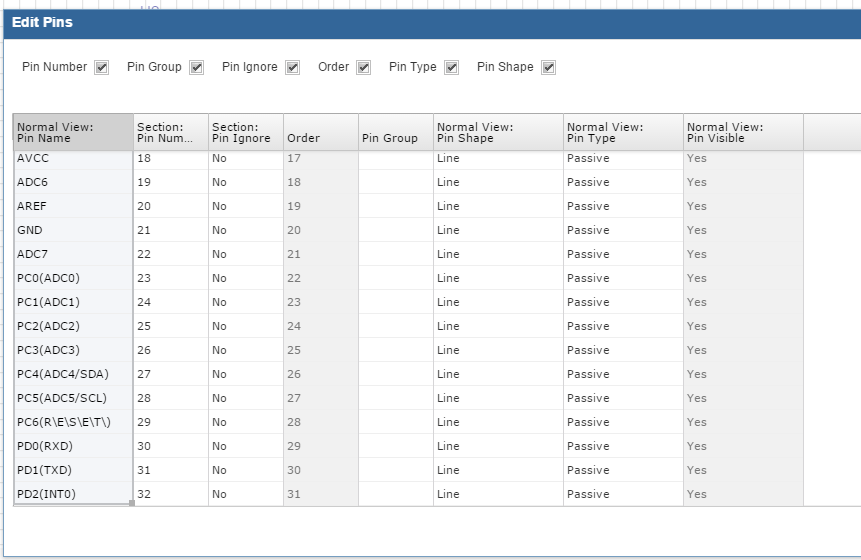
Task: Click pin number 25 in PC2(ADC2) row
Action: click(171, 326)
